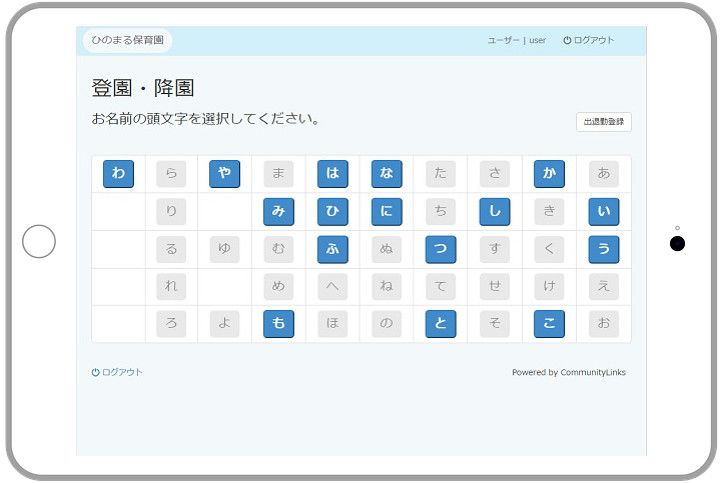Viewport: 720px width, 483px height.
Task: Click the greyed え kana button
Action: click(x=604, y=286)
